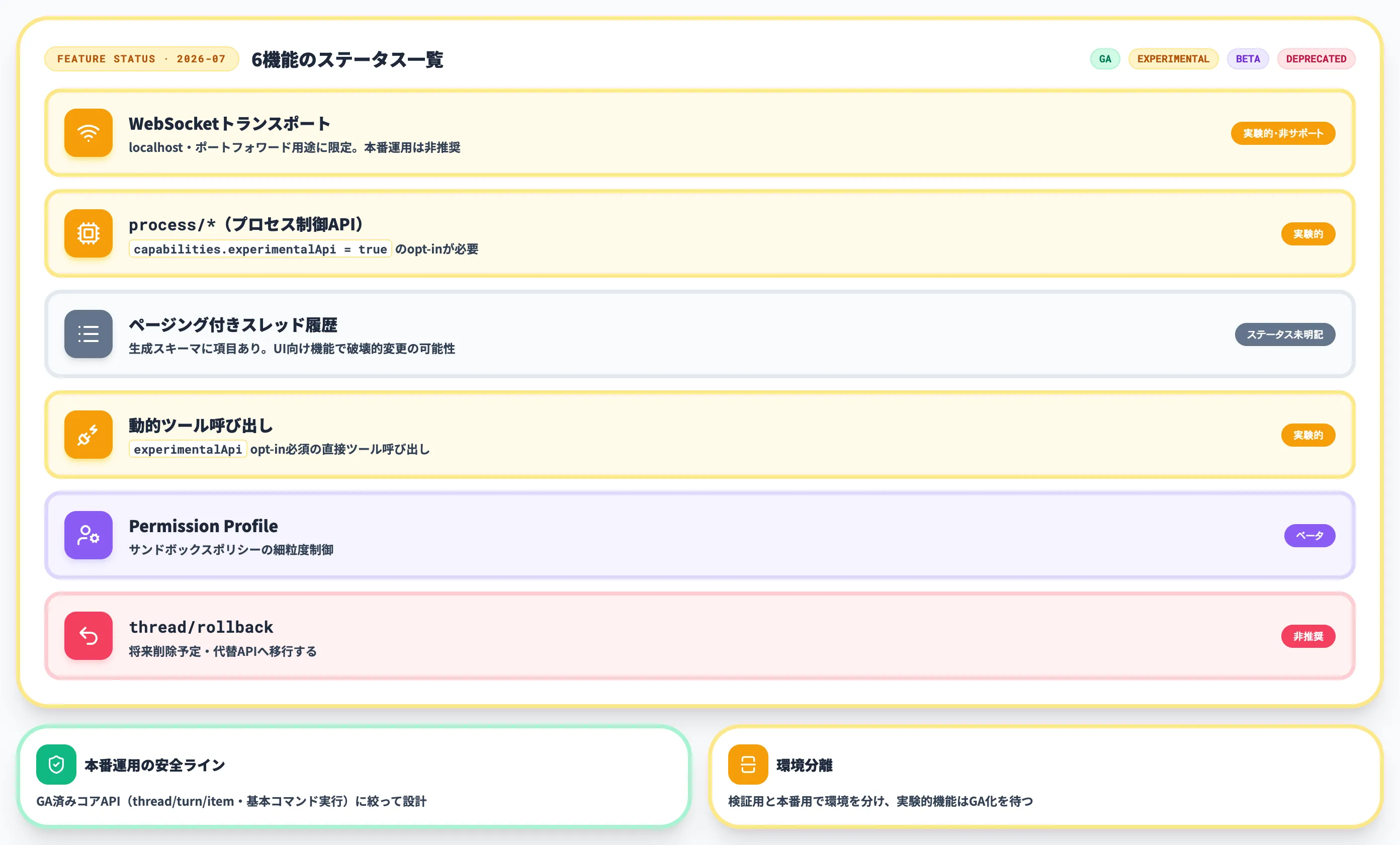Click opt-in必須の直接ツール呼び出し text

[340, 450]
